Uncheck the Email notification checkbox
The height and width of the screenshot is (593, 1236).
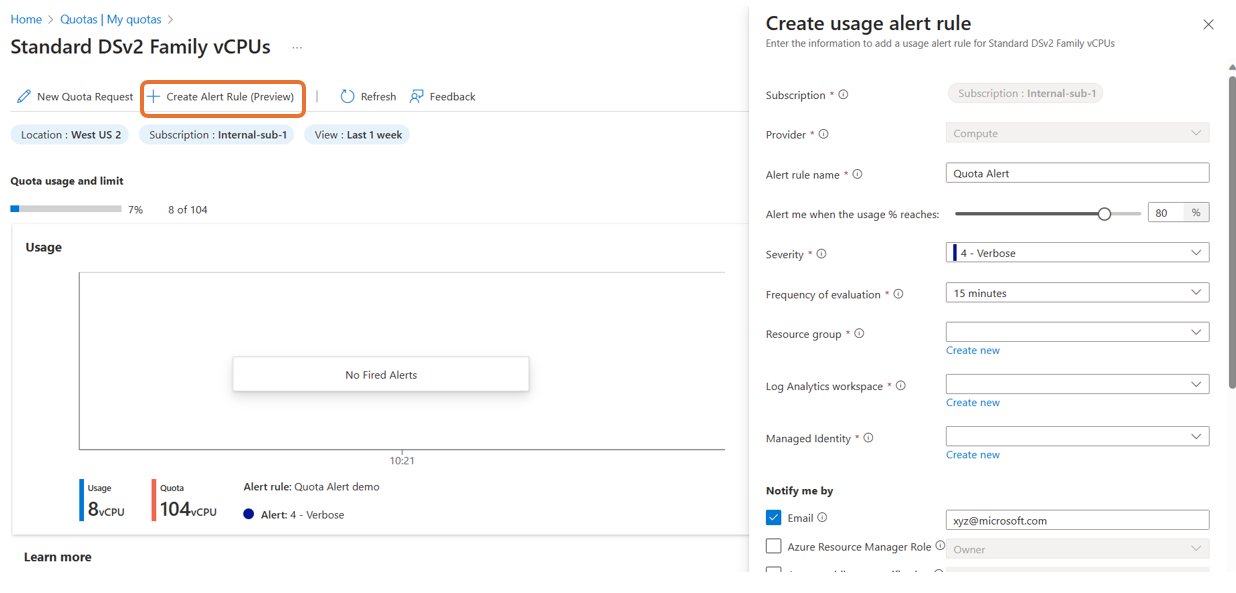[x=773, y=518]
